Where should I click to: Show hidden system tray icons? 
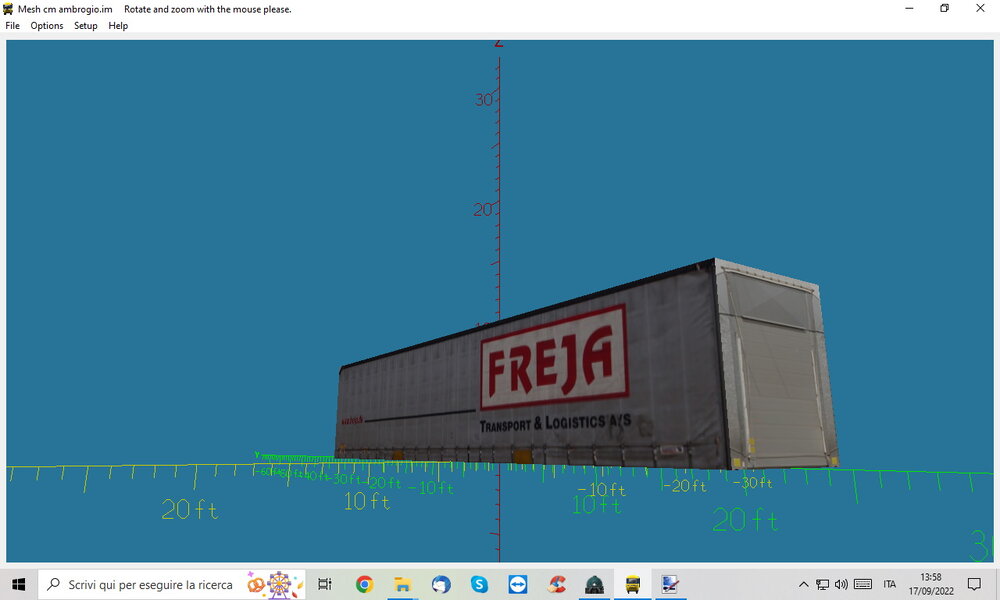pos(804,584)
